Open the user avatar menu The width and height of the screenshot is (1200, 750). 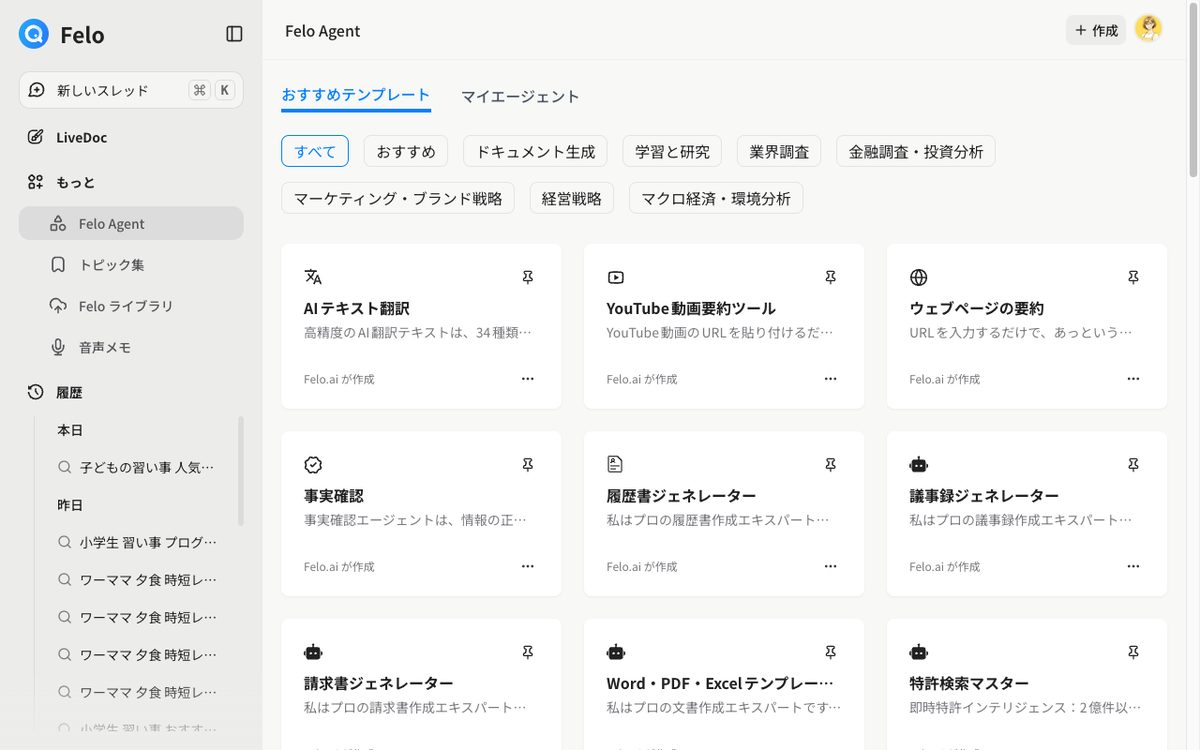click(x=1149, y=30)
